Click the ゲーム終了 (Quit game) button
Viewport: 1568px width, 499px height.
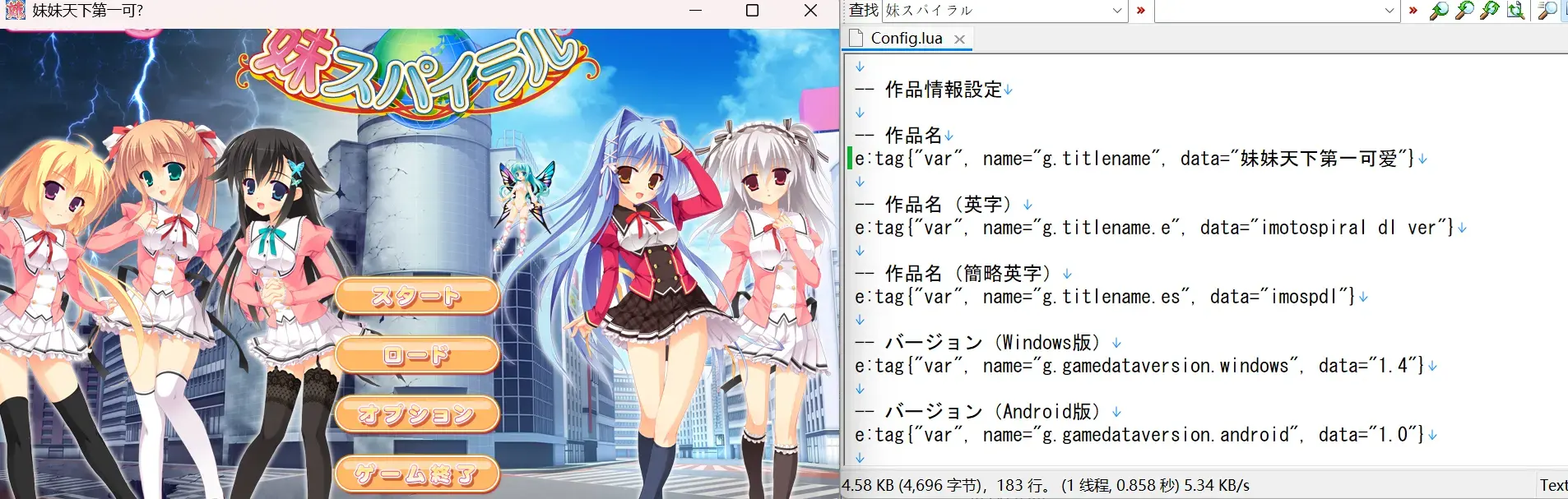(417, 474)
